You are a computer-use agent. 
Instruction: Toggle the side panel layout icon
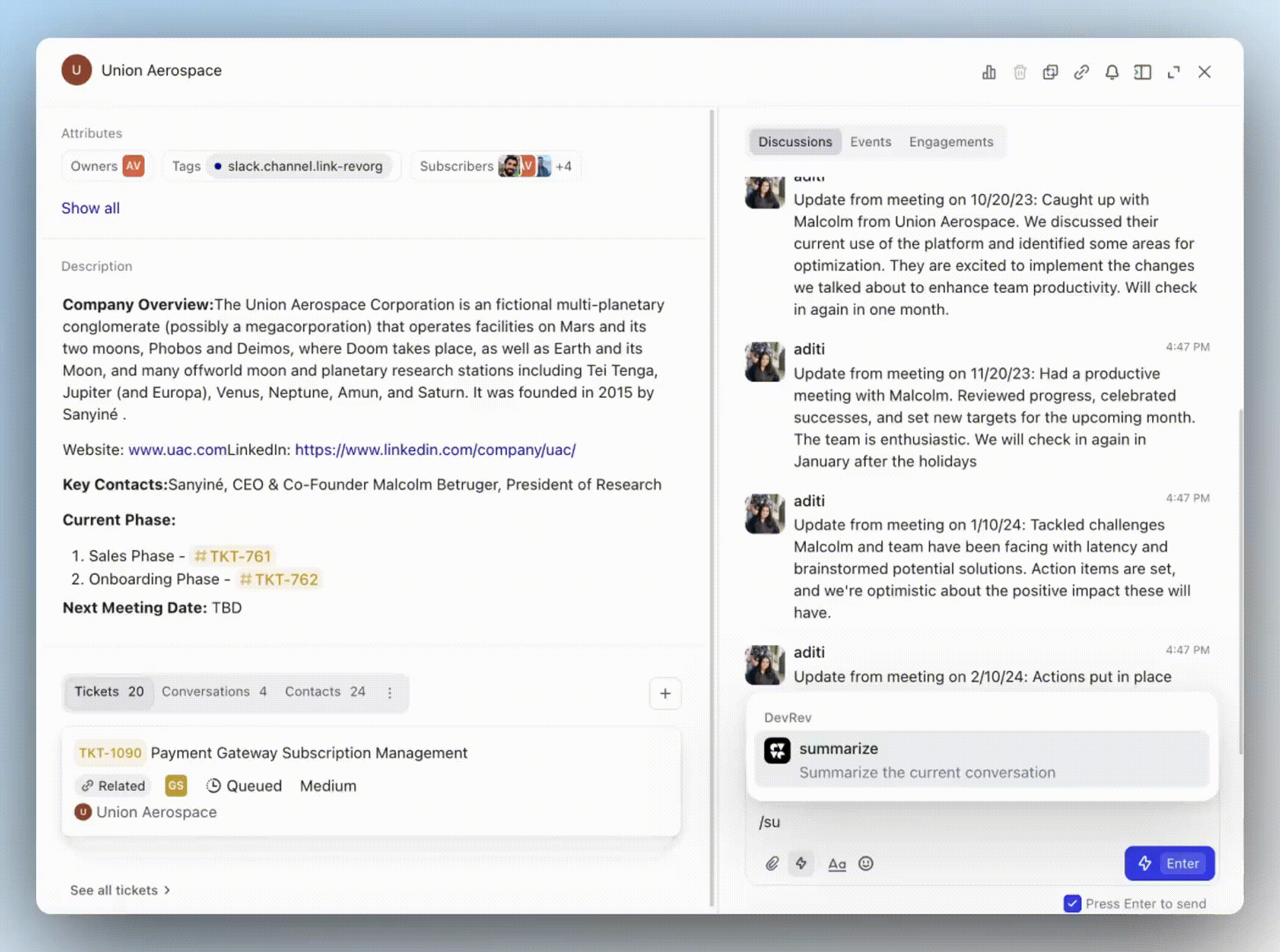click(x=1142, y=72)
